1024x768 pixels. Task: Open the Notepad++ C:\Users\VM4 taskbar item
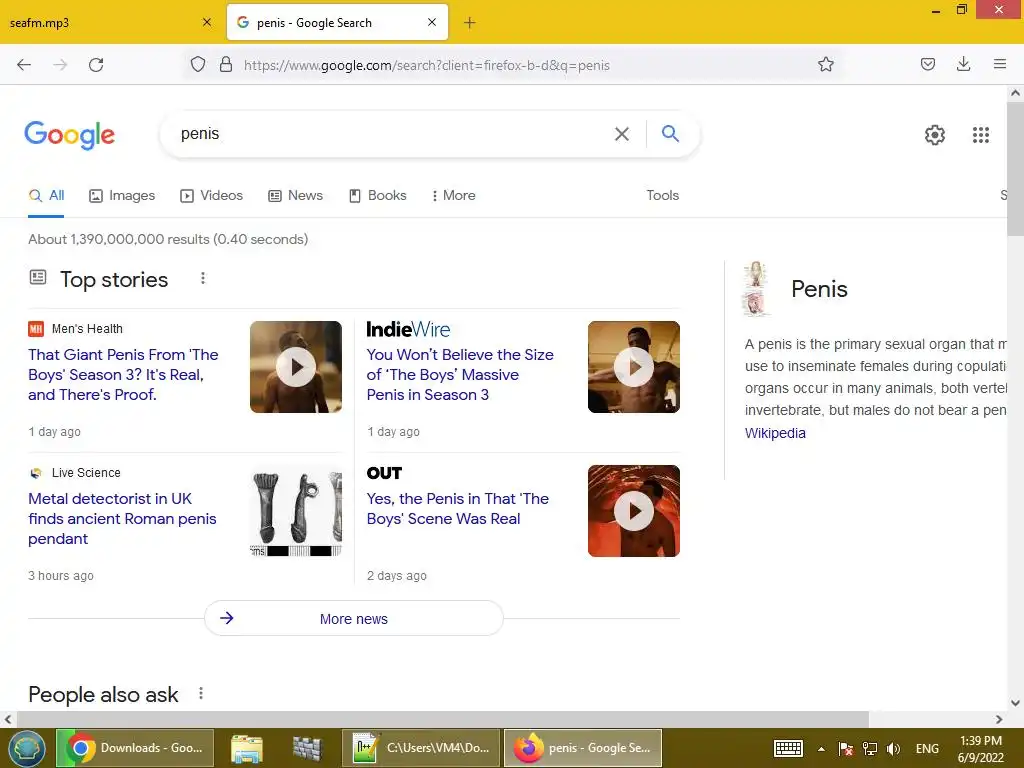(x=421, y=748)
